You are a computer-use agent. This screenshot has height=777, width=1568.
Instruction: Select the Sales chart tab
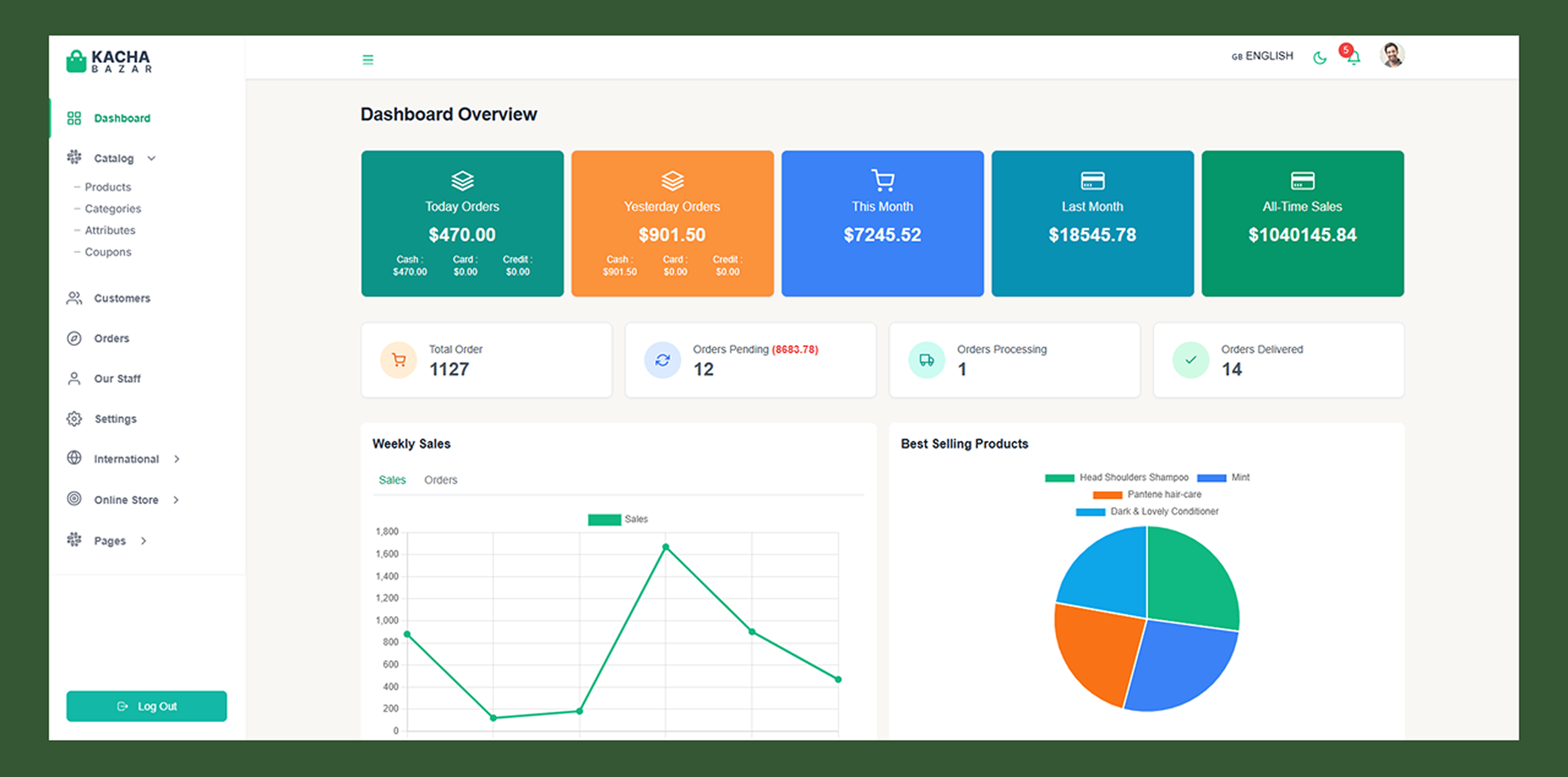tap(392, 480)
